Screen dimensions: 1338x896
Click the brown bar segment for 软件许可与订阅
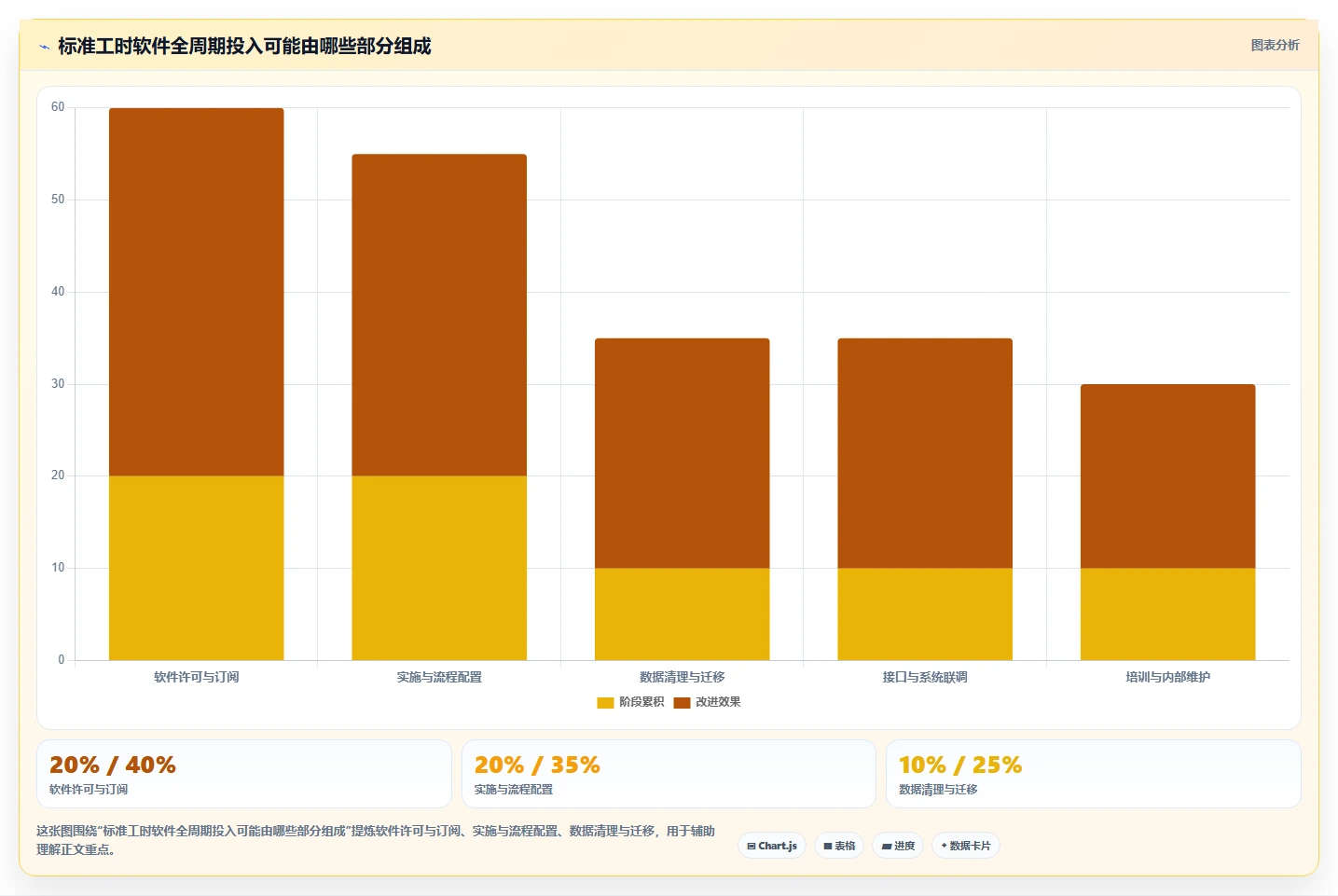pos(197,292)
